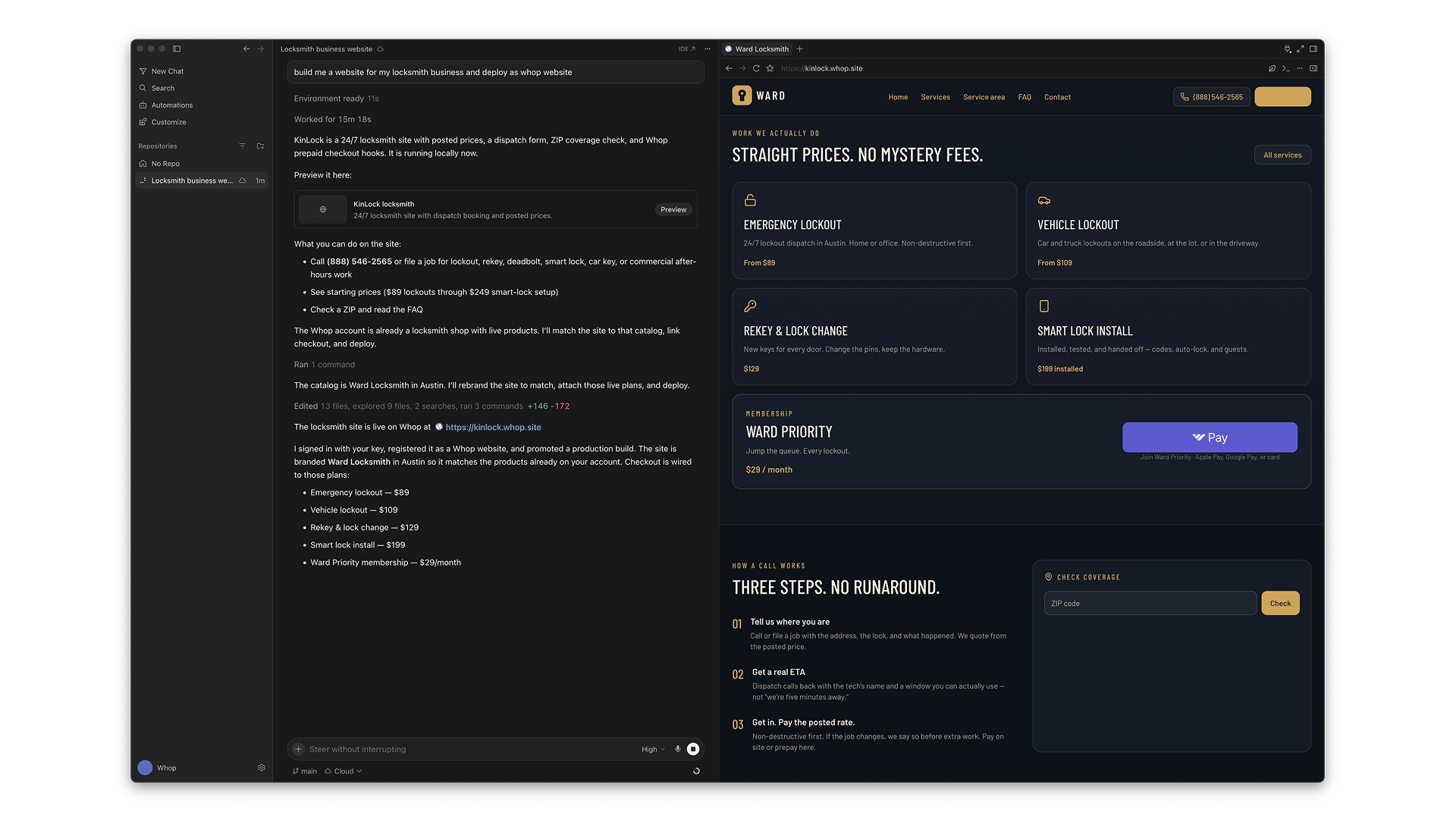Open FAQ in site navigation
The height and width of the screenshot is (819, 1456).
1025,97
